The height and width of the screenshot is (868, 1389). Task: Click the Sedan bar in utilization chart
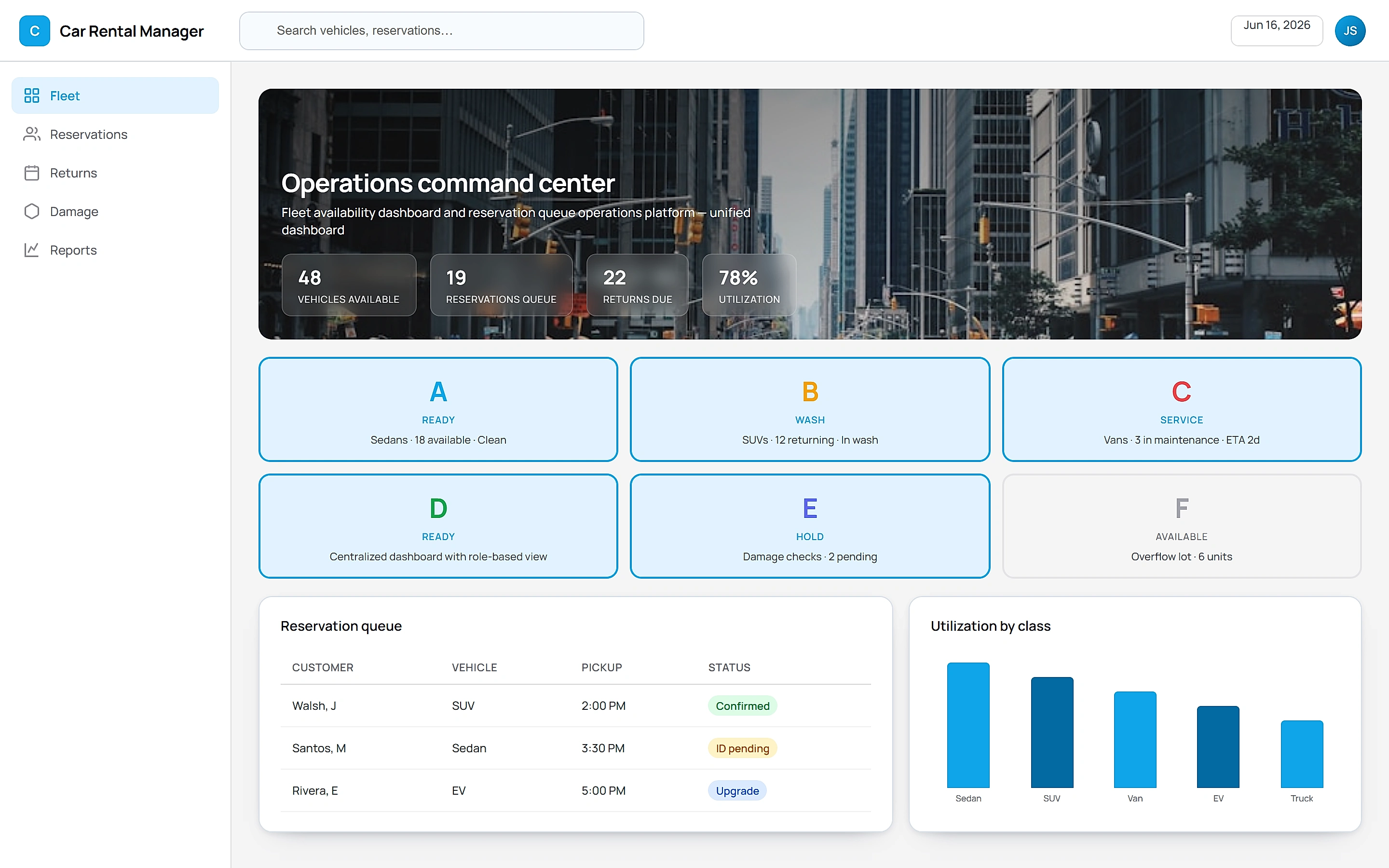pyautogui.click(x=967, y=725)
